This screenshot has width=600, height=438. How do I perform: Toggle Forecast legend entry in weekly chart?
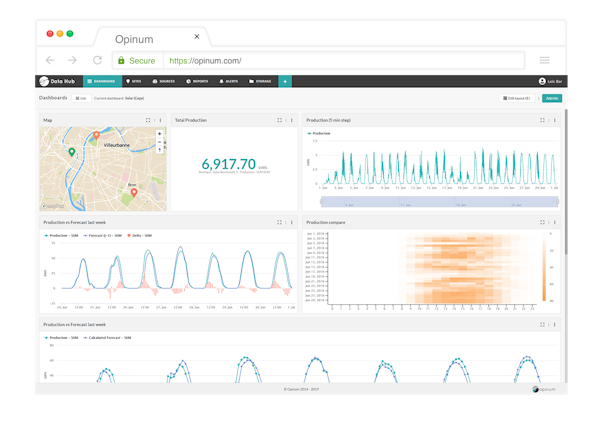pyautogui.click(x=103, y=236)
